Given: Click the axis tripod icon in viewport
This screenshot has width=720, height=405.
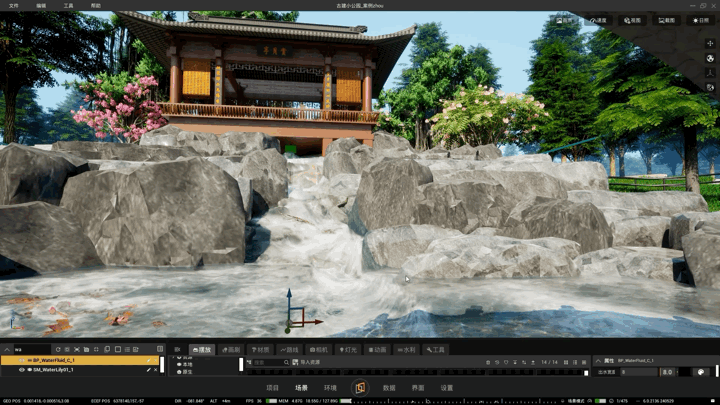Looking at the screenshot, I should point(710,73).
